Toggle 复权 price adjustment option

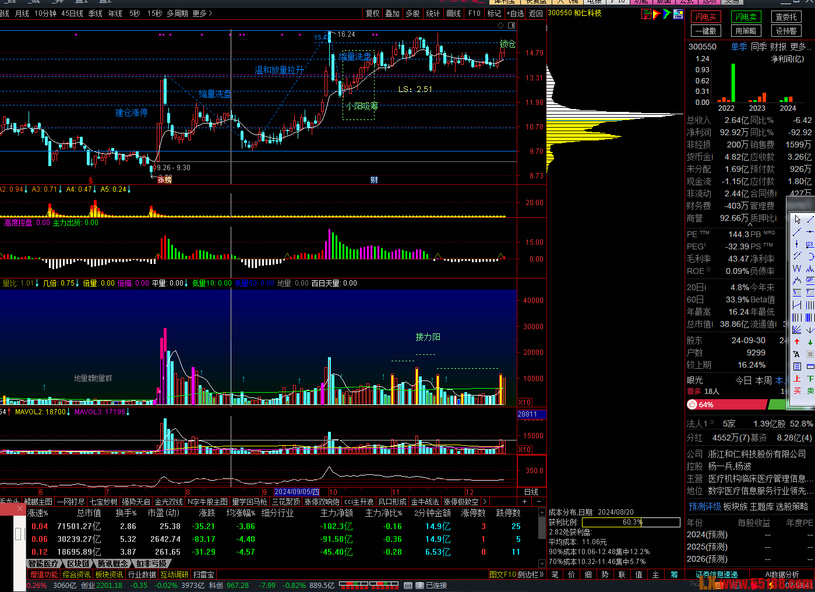click(372, 14)
